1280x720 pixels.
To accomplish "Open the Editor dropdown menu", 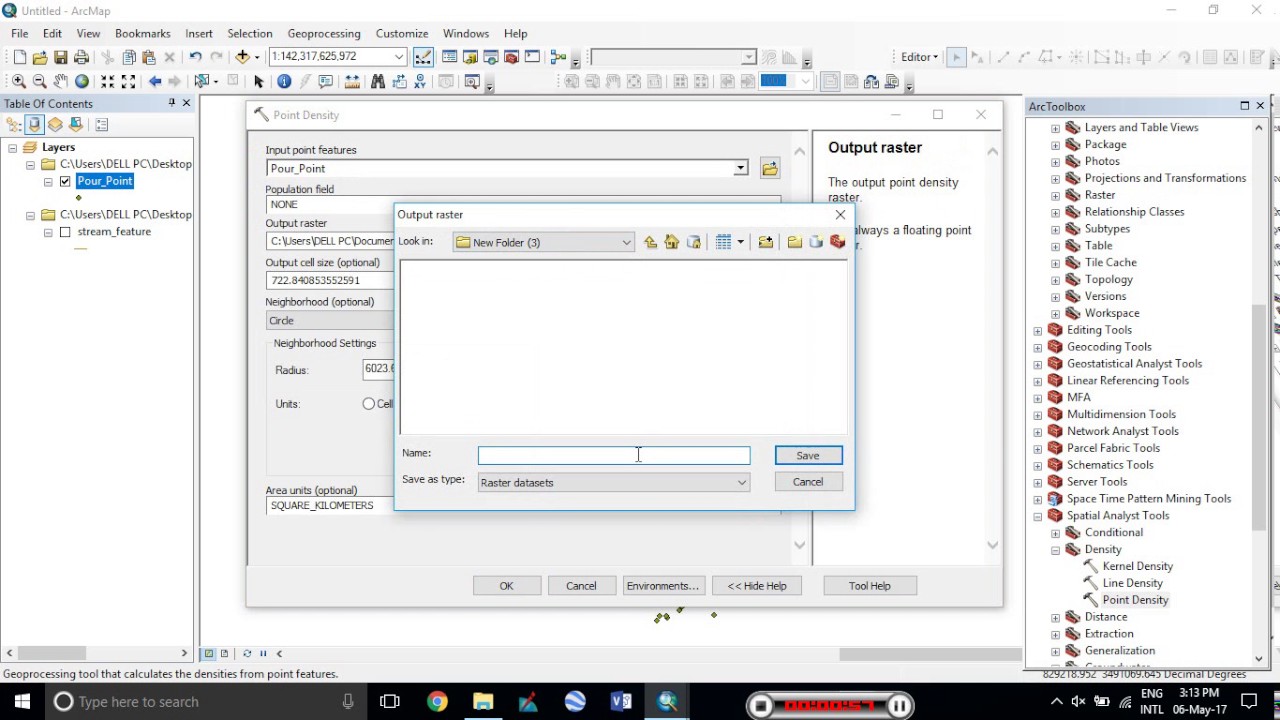I will tap(919, 57).
